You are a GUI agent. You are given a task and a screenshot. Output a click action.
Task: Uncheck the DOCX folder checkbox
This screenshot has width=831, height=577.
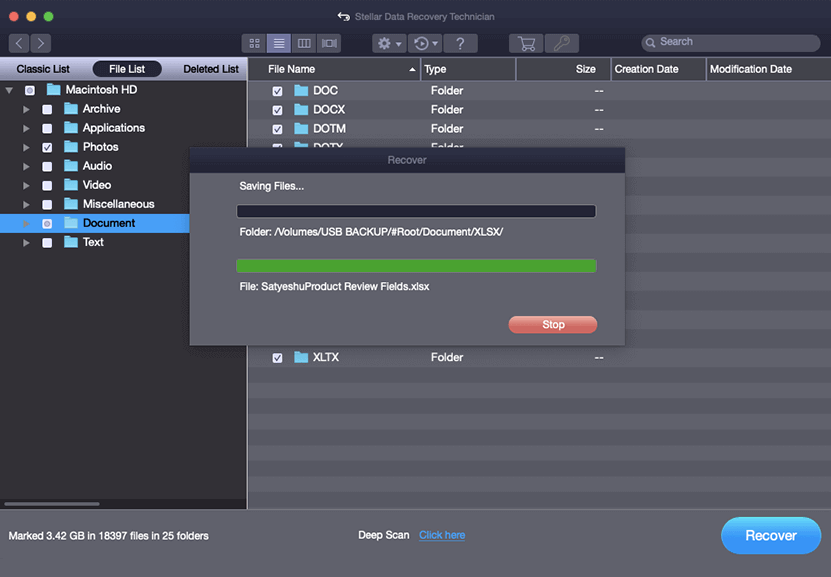(277, 110)
